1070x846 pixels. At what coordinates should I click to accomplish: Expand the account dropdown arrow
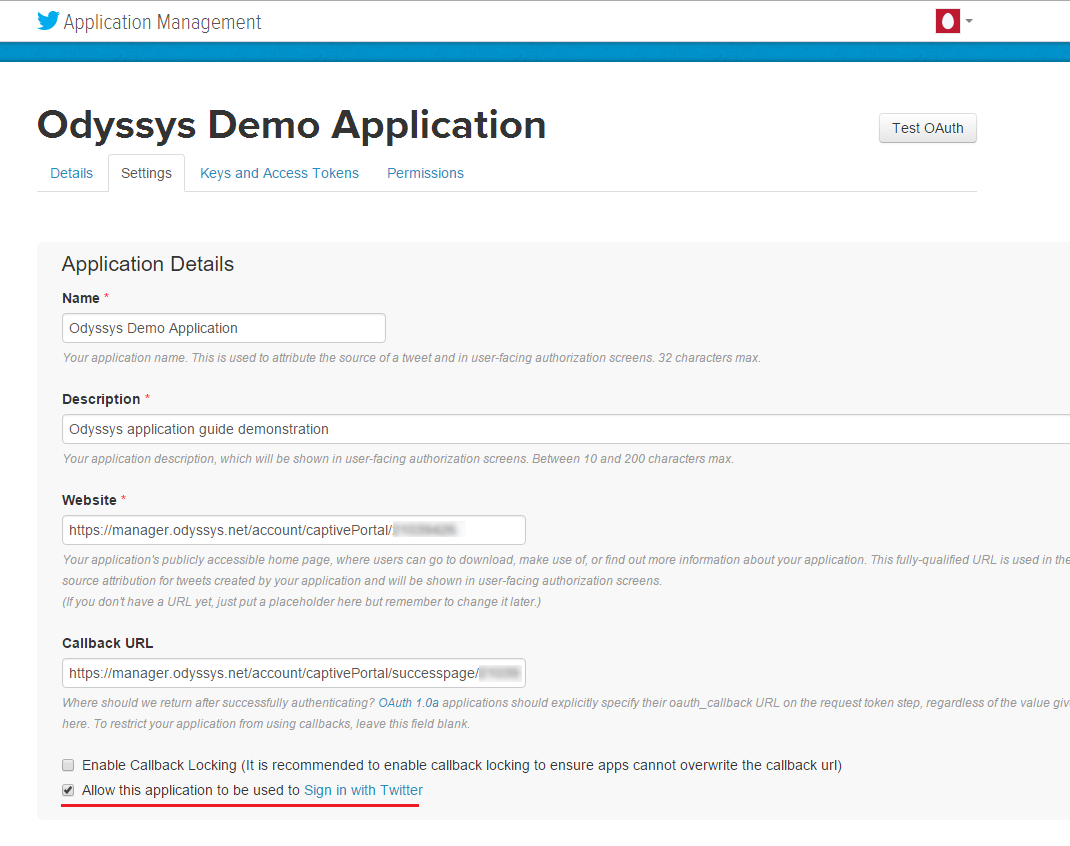coord(969,21)
